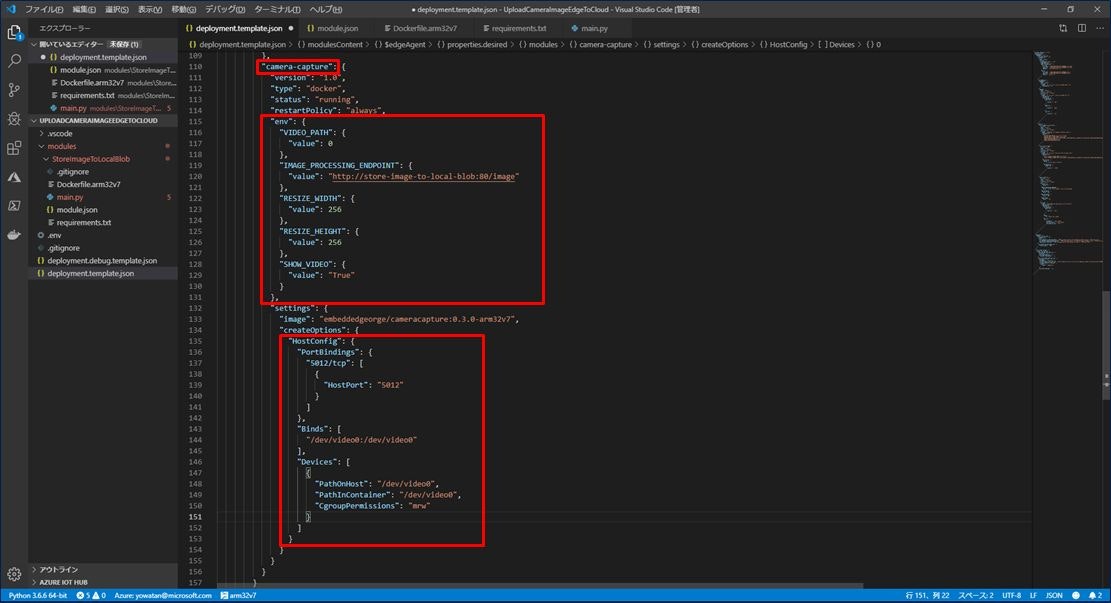Open the Extensions view
1111x603 pixels.
14,147
